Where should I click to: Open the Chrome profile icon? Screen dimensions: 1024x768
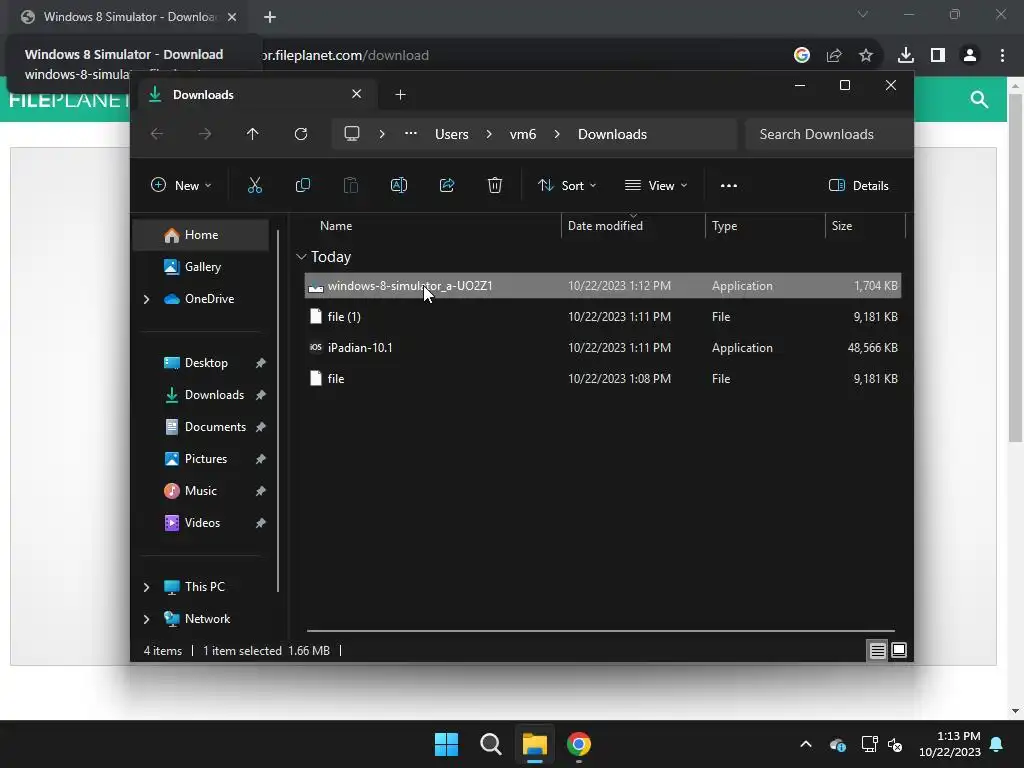tap(970, 55)
